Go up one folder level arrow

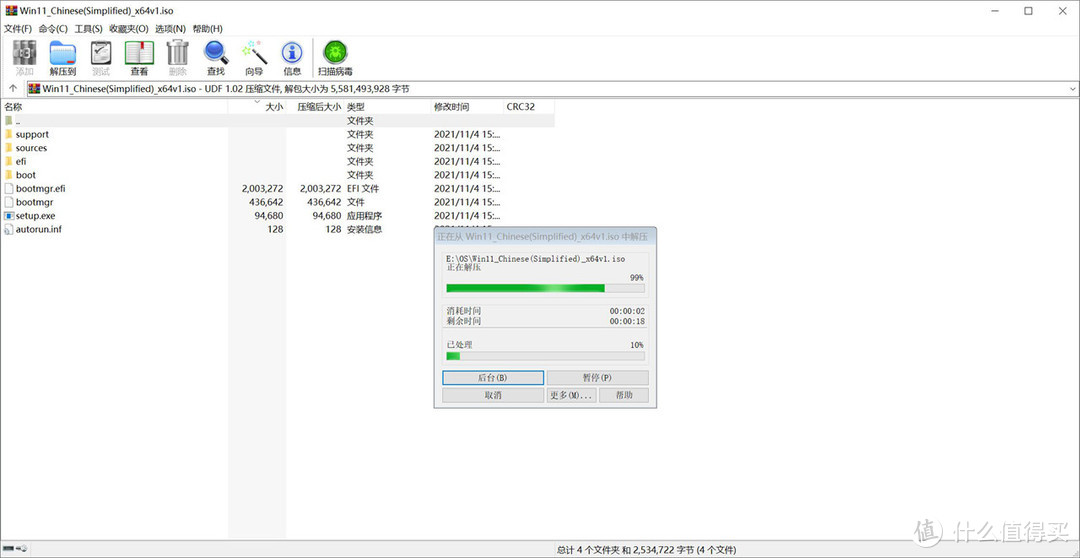pos(12,88)
